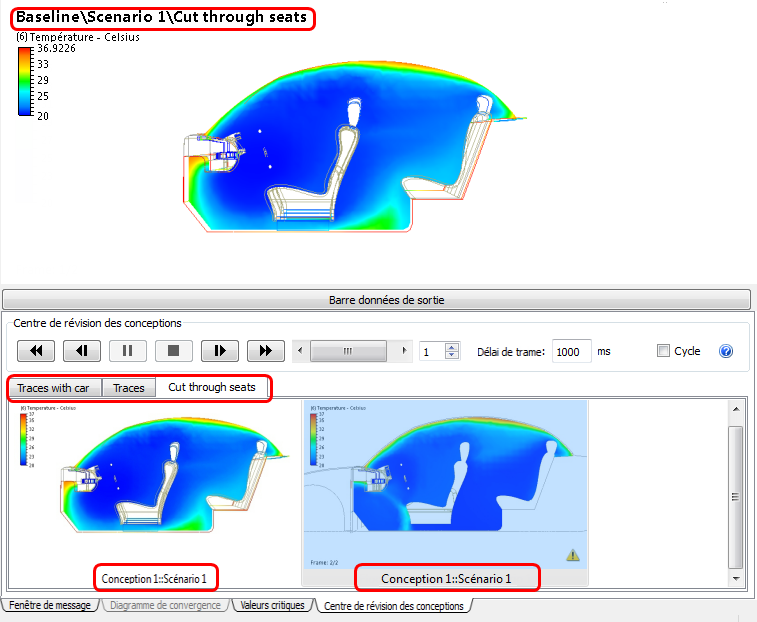The width and height of the screenshot is (757, 622).
Task: Stop the animation playback
Action: (173, 351)
